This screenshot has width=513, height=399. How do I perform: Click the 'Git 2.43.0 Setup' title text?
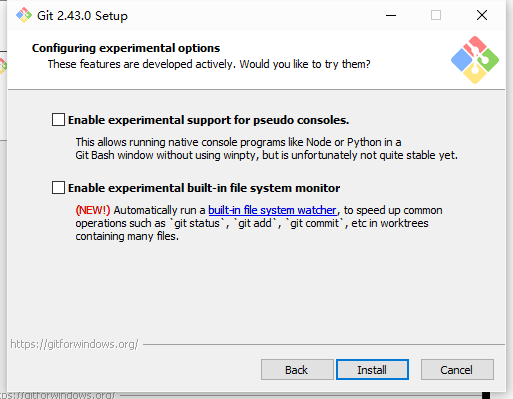[82, 16]
